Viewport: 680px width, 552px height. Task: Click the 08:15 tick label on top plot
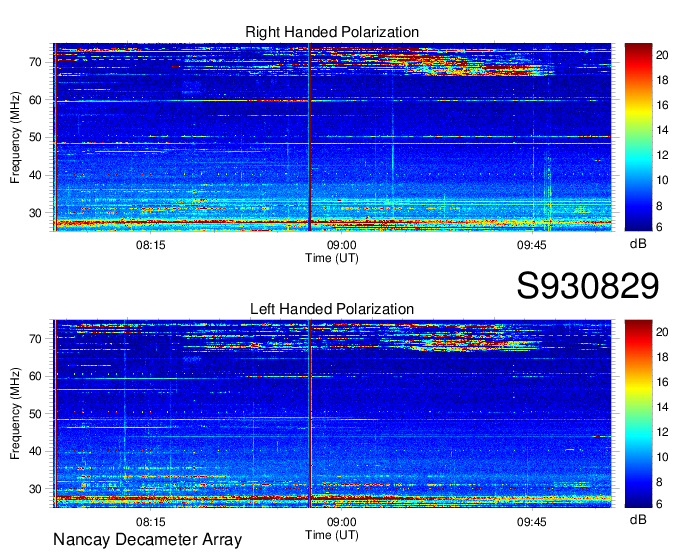(150, 245)
